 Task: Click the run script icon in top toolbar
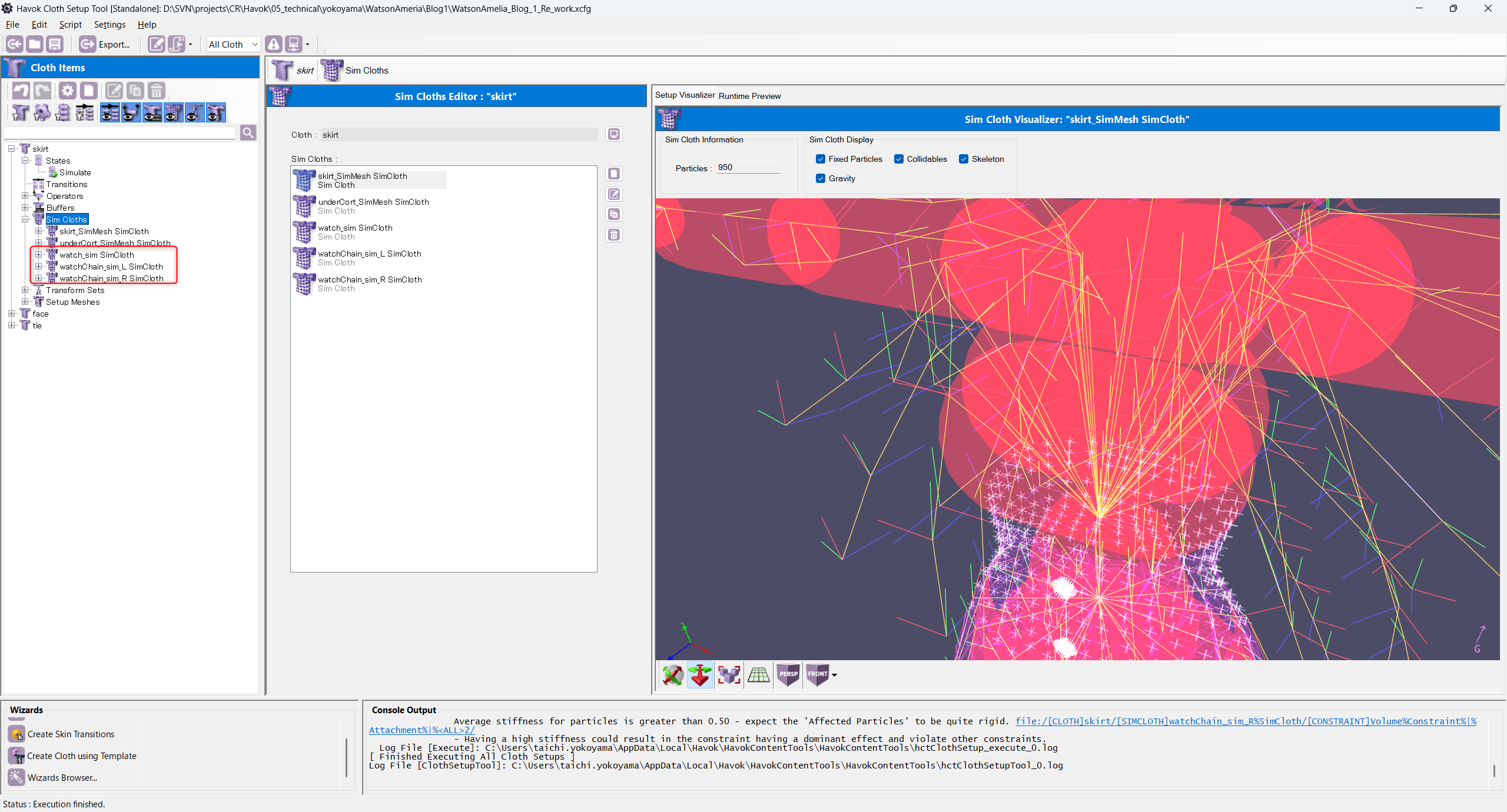(176, 44)
